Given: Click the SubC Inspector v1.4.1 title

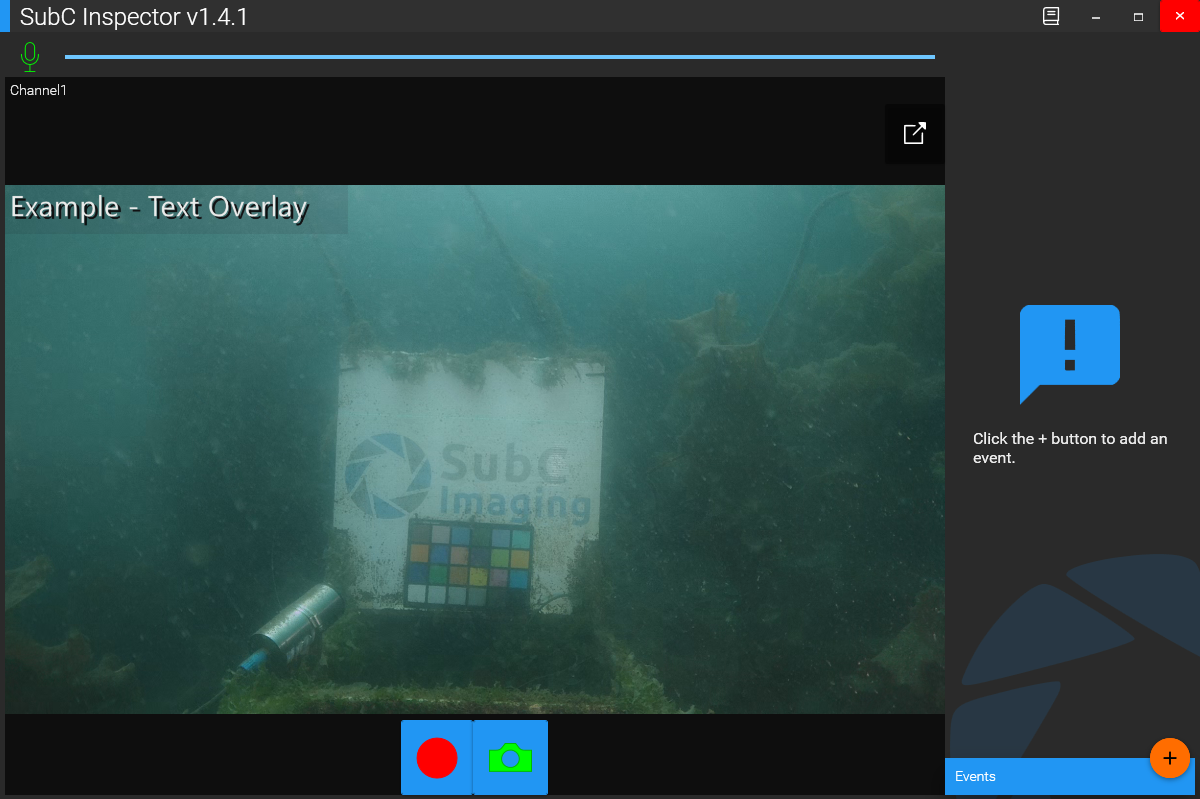Looking at the screenshot, I should (134, 17).
